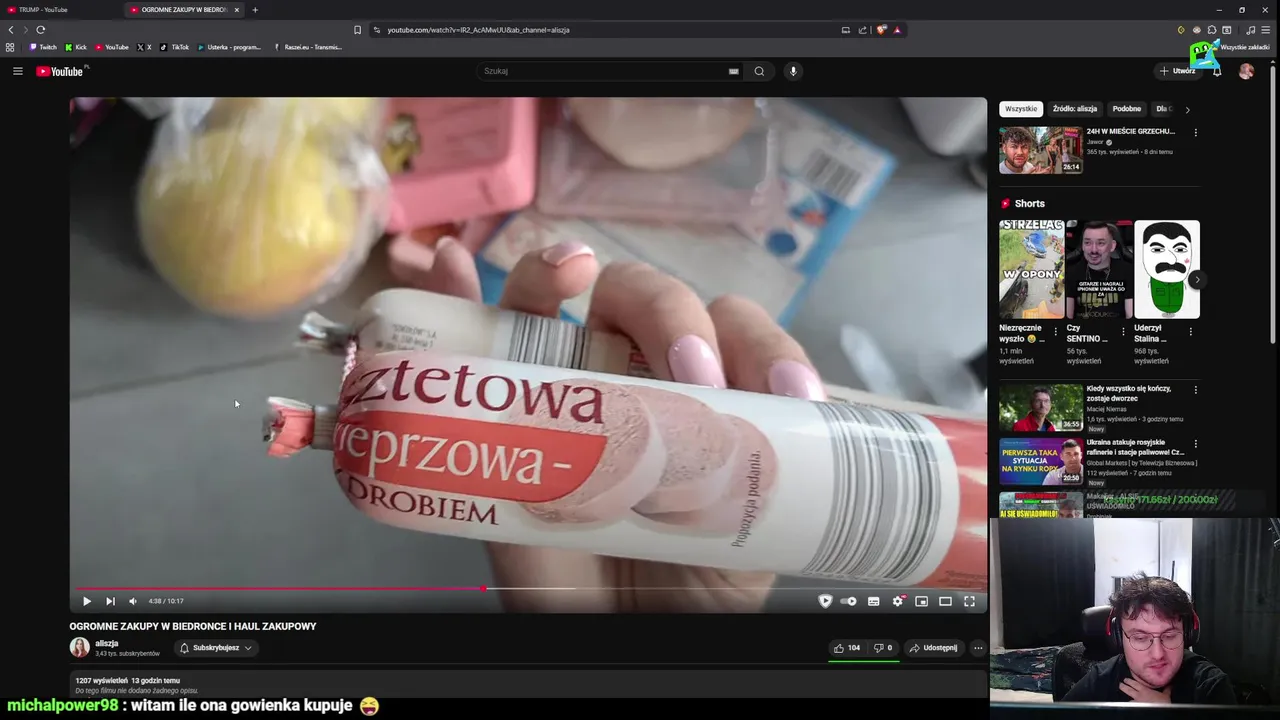
Task: Toggle the autoplay switch in the player
Action: (849, 601)
